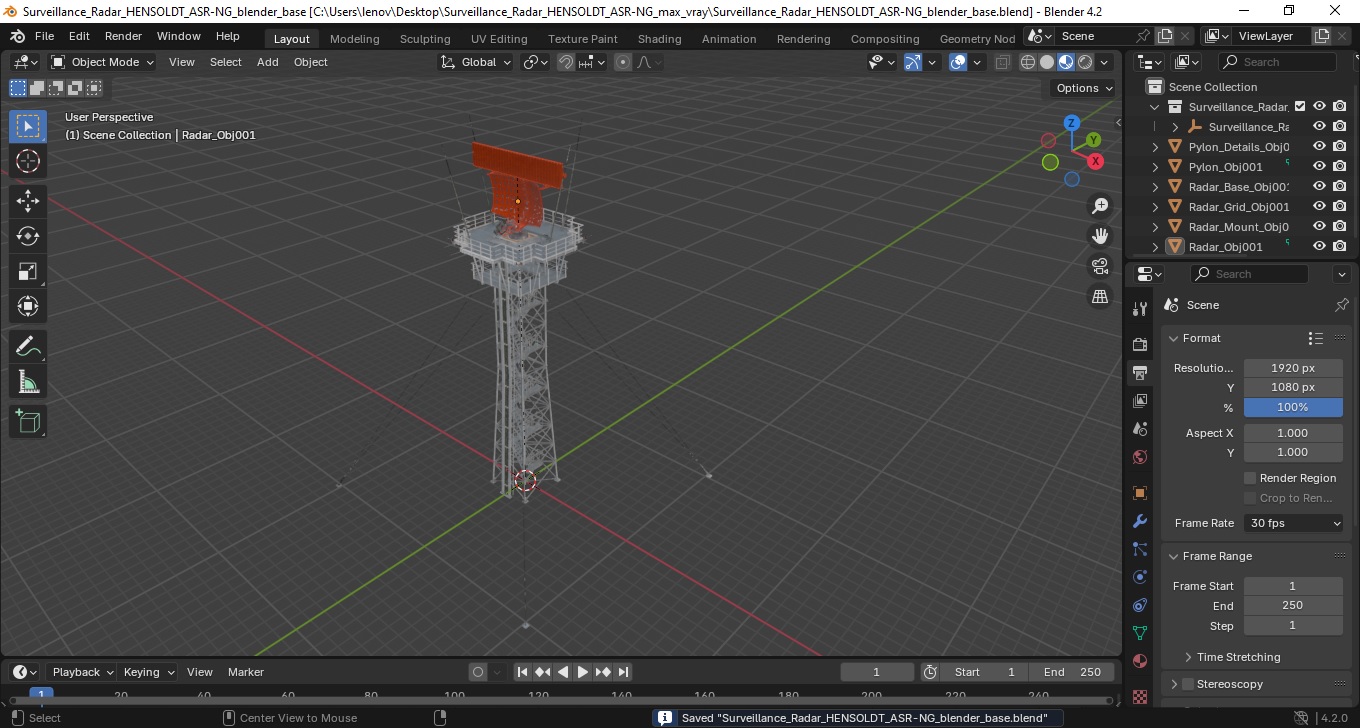Enable the Render Region checkbox
Viewport: 1360px width, 728px height.
[x=1250, y=478]
